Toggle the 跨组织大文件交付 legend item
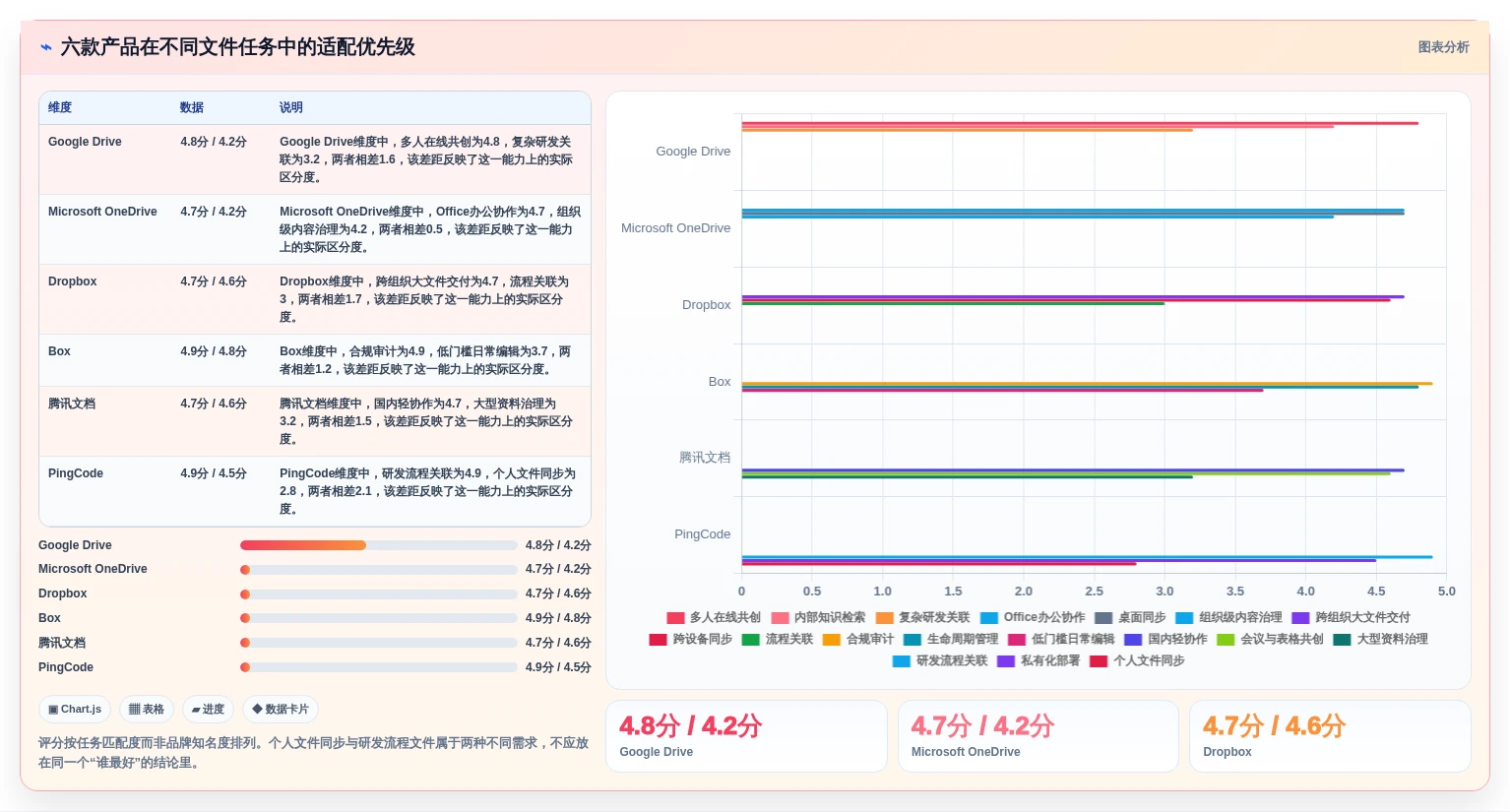Screen dimensions: 1510x812 pyautogui.click(x=1351, y=617)
